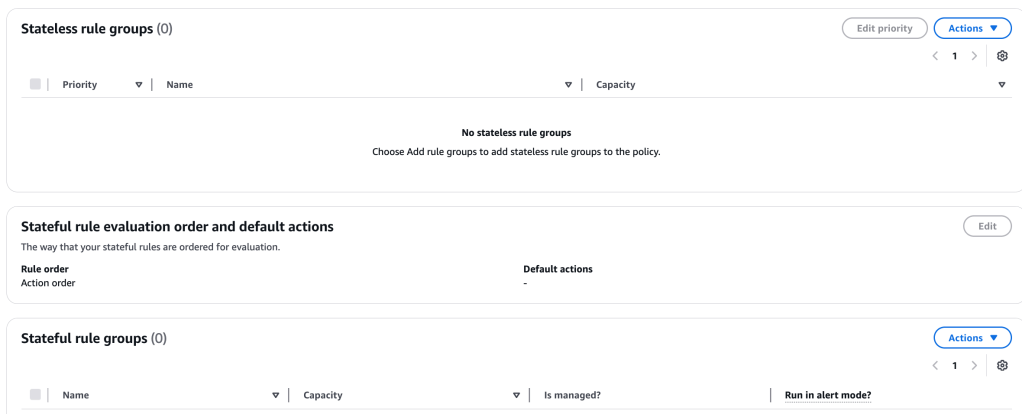This screenshot has width=1022, height=414.
Task: Sort stateless groups by Name arrow
Action: coord(568,85)
